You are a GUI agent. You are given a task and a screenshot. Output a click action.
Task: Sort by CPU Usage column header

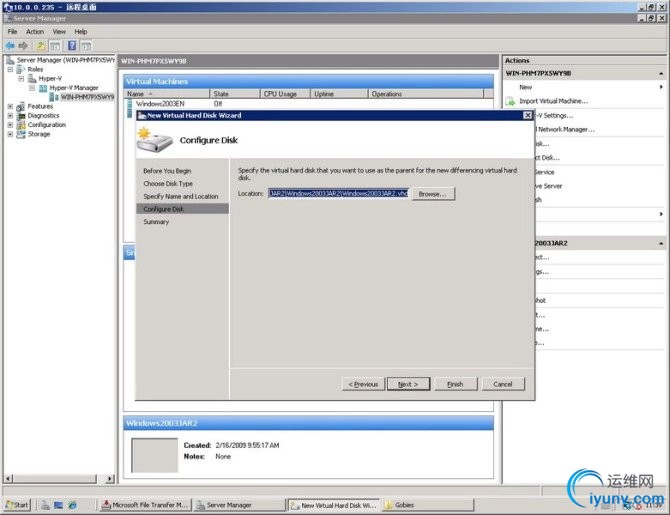coord(285,94)
